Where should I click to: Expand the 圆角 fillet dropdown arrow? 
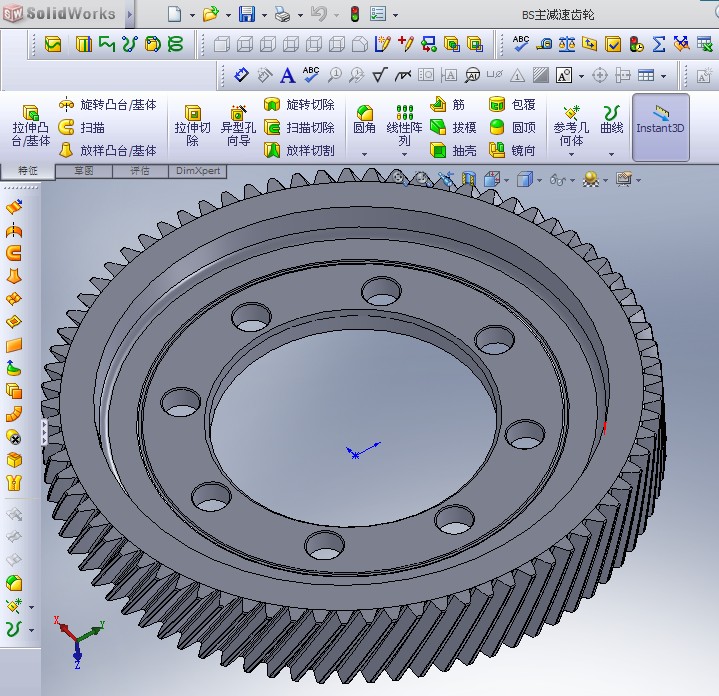point(365,155)
